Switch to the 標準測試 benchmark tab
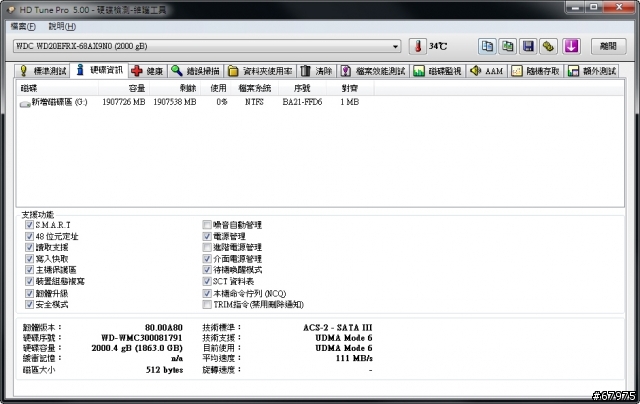The height and width of the screenshot is (404, 640). pyautogui.click(x=42, y=71)
